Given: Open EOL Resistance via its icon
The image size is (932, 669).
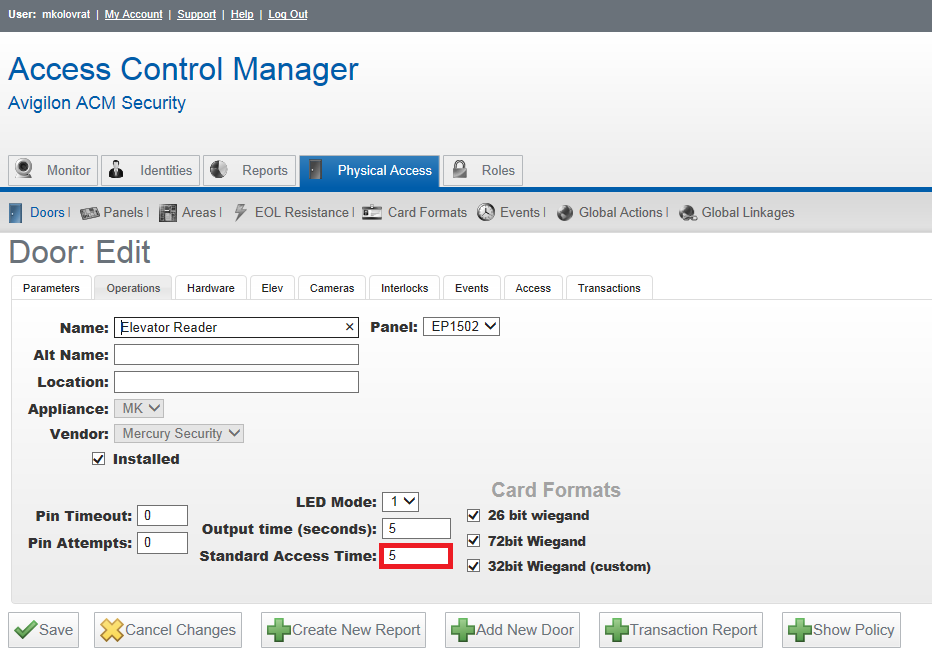Looking at the screenshot, I should 239,212.
